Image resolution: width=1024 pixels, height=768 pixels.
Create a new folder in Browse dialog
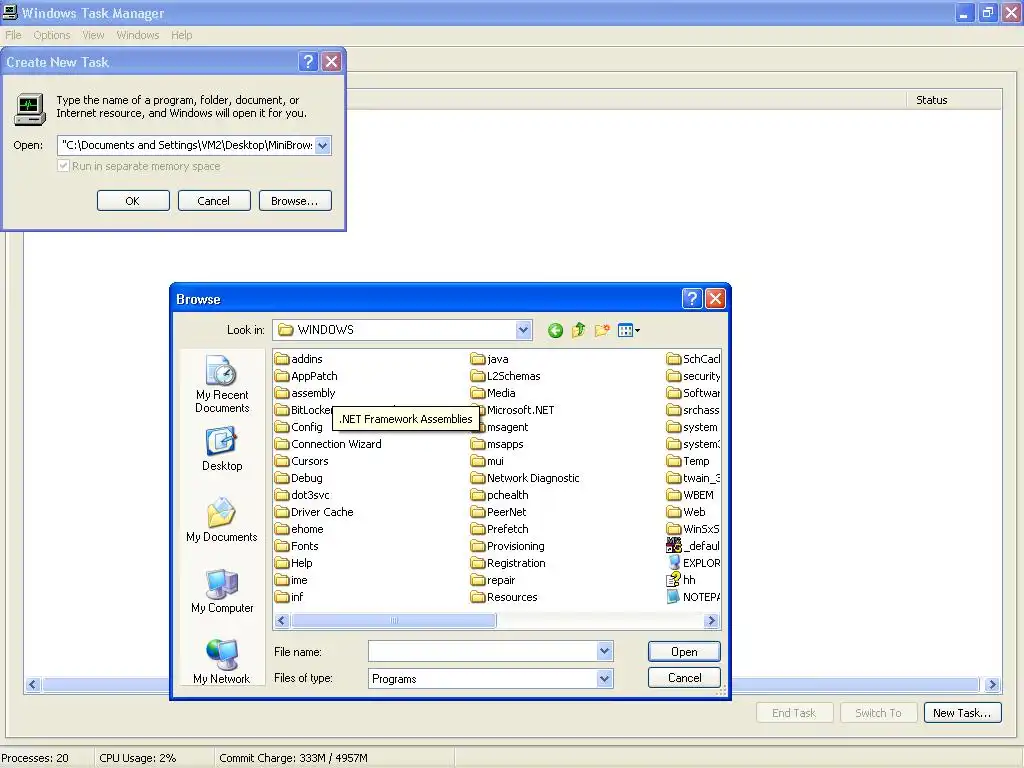click(x=602, y=330)
